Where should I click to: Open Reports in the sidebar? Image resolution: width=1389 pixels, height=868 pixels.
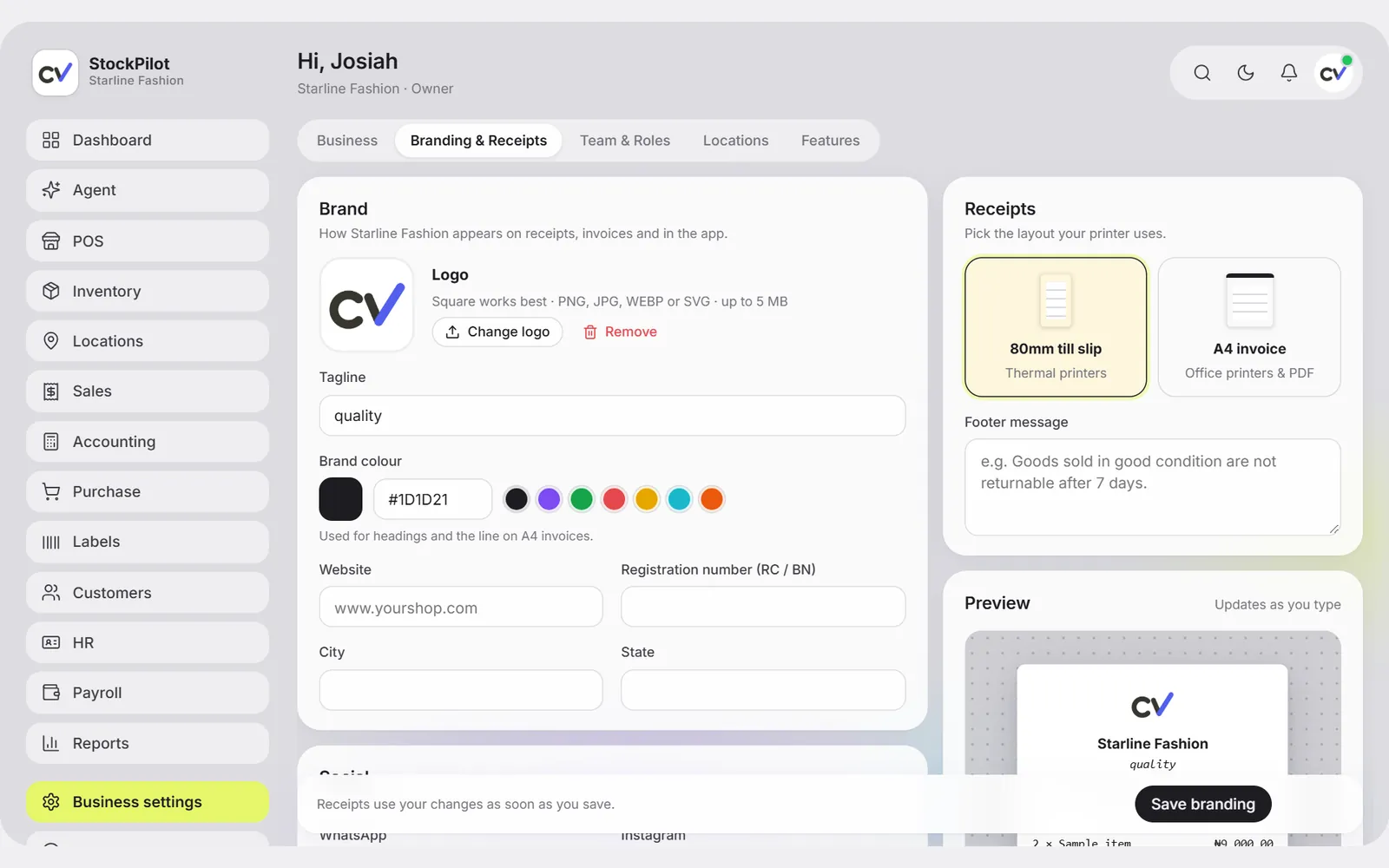148,743
